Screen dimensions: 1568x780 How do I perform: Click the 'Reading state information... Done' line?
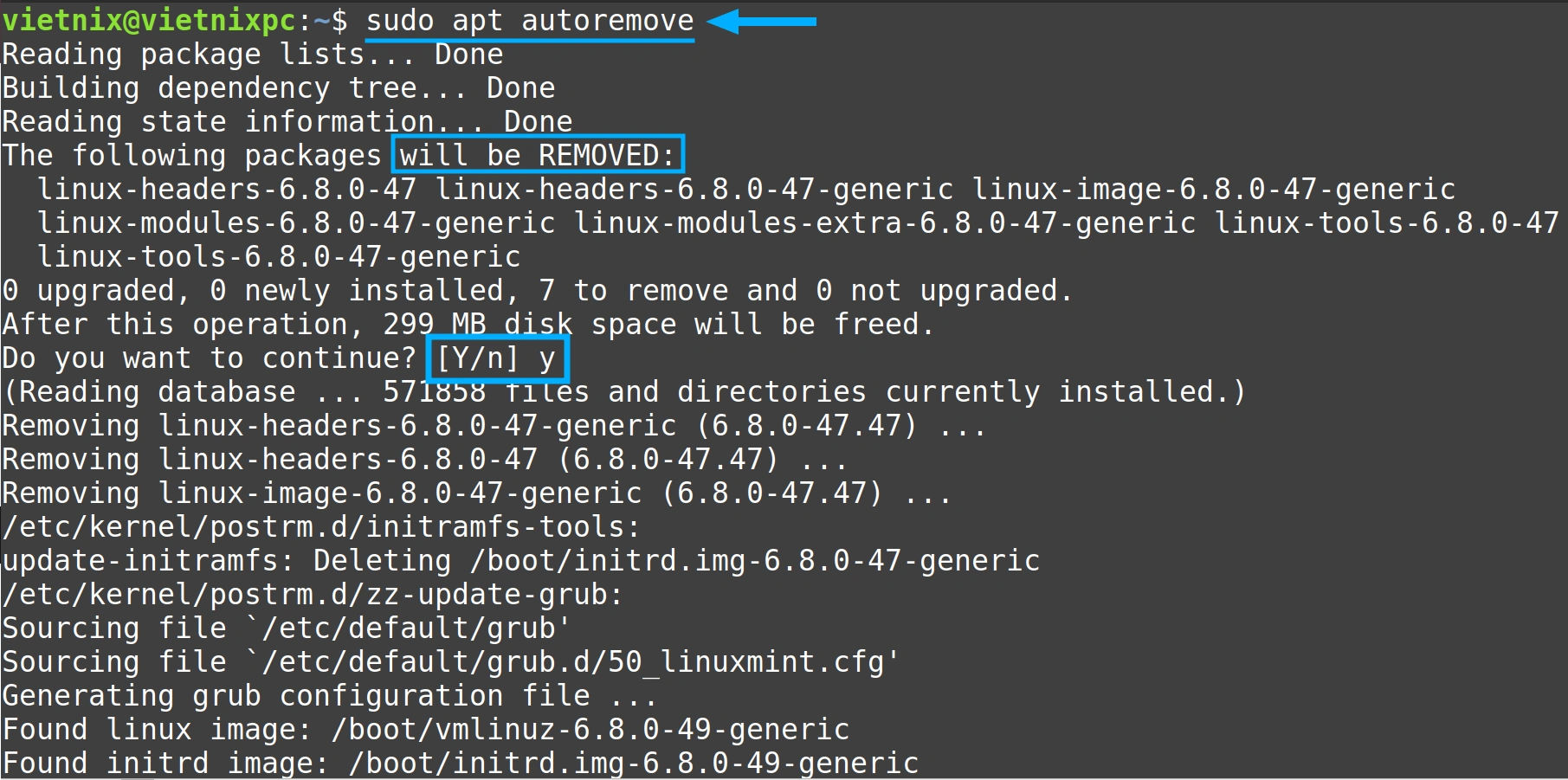[287, 122]
